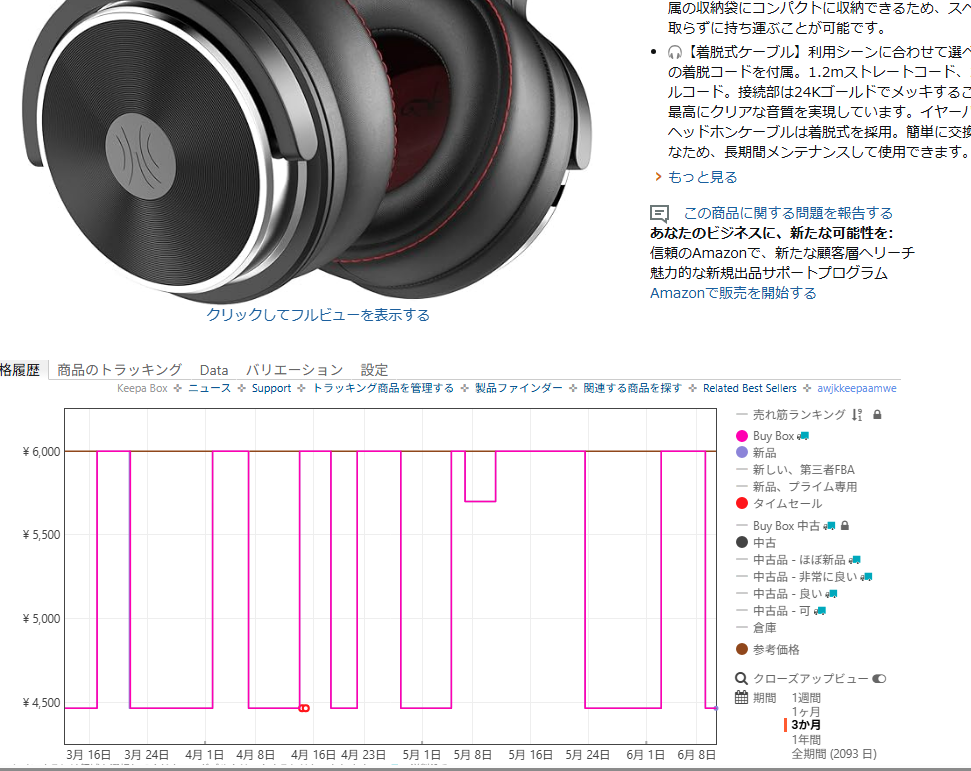Select the 1年間 period option
Viewport: 971px width, 771px height.
(806, 739)
